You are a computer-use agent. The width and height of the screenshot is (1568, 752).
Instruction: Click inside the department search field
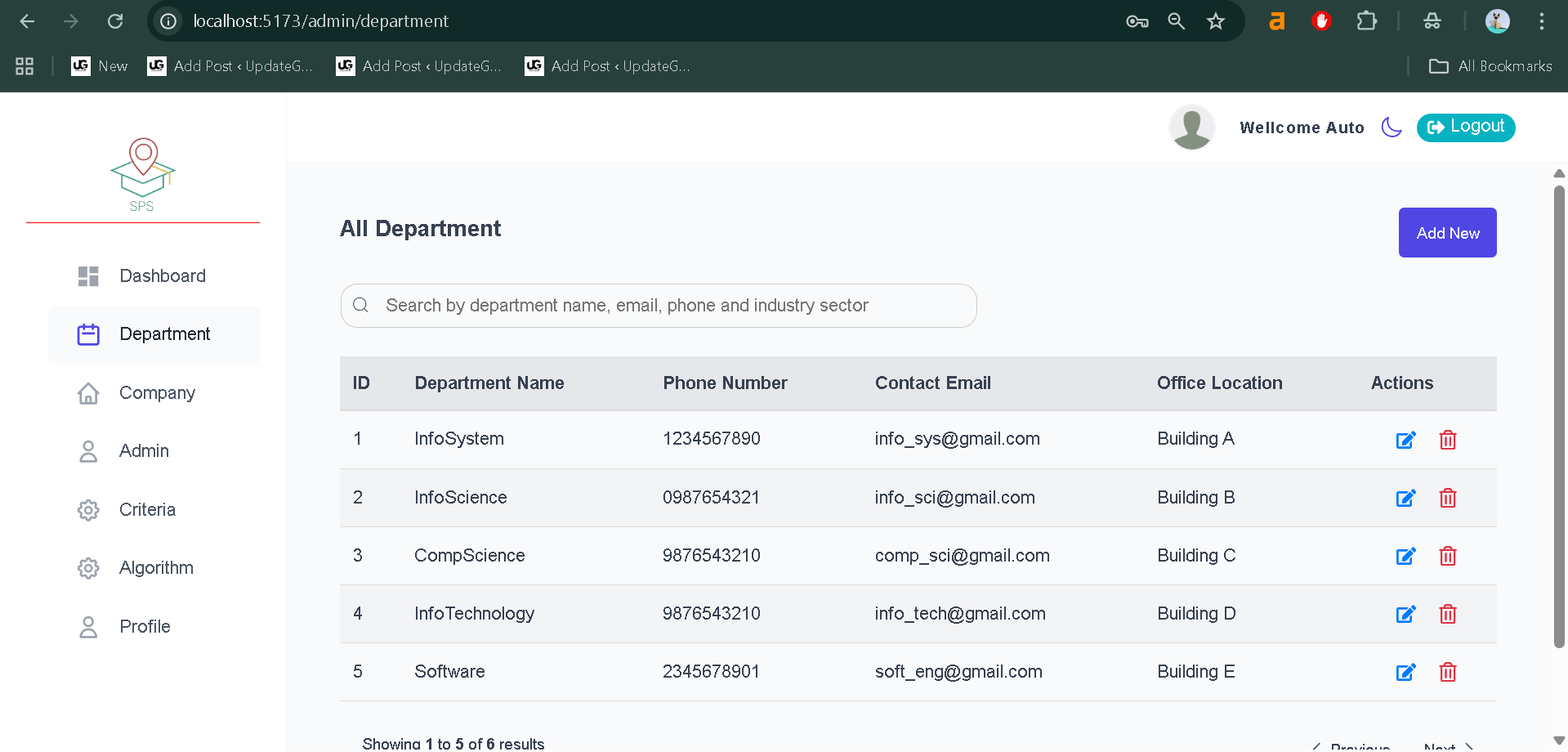point(659,305)
